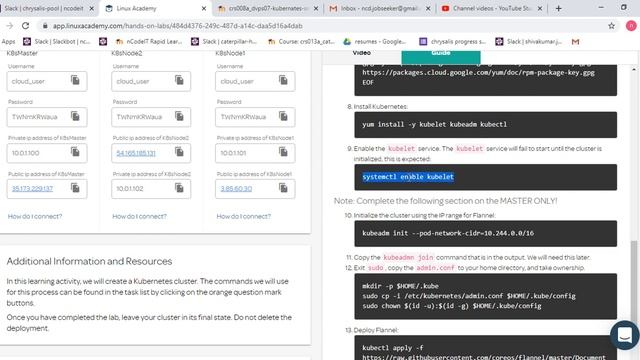Click the K8sNode1 private IP field 10.0.1.101

[255, 153]
